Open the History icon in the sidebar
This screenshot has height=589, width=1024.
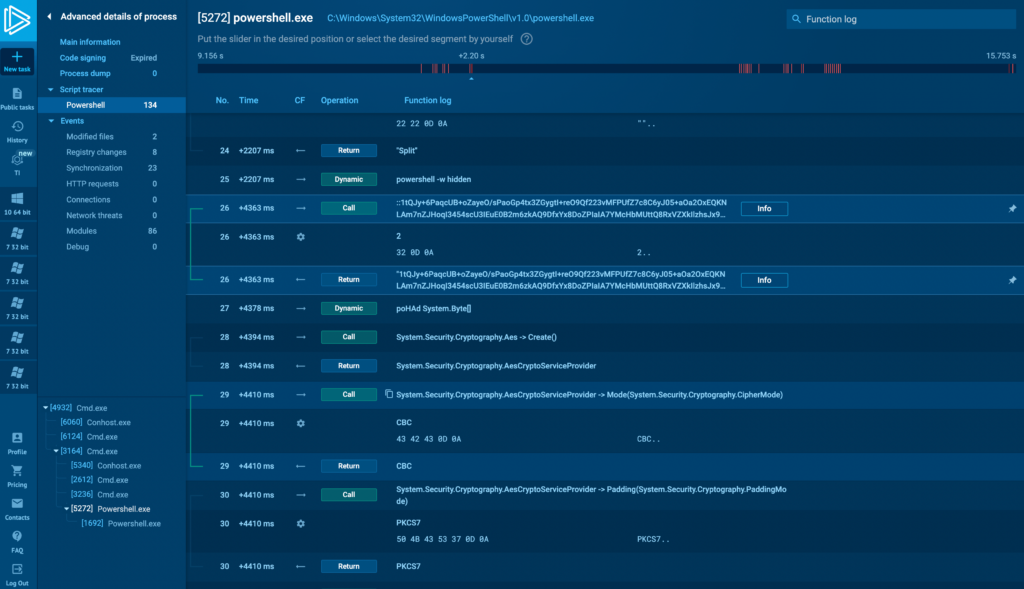coord(17,127)
